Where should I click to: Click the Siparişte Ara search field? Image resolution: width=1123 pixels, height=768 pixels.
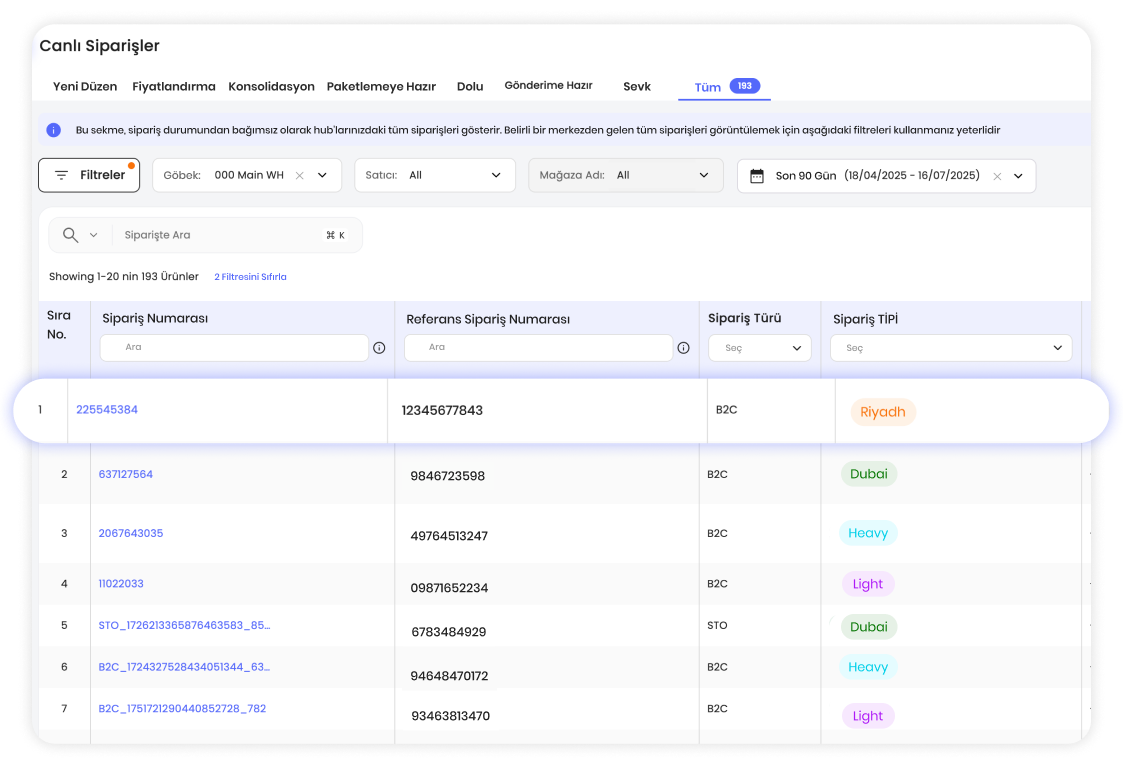[220, 235]
